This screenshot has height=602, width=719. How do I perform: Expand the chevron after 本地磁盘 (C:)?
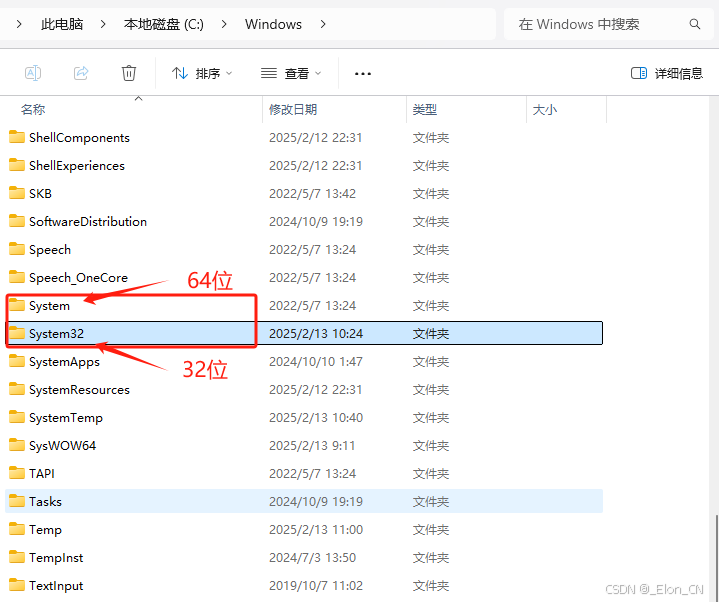click(x=224, y=24)
